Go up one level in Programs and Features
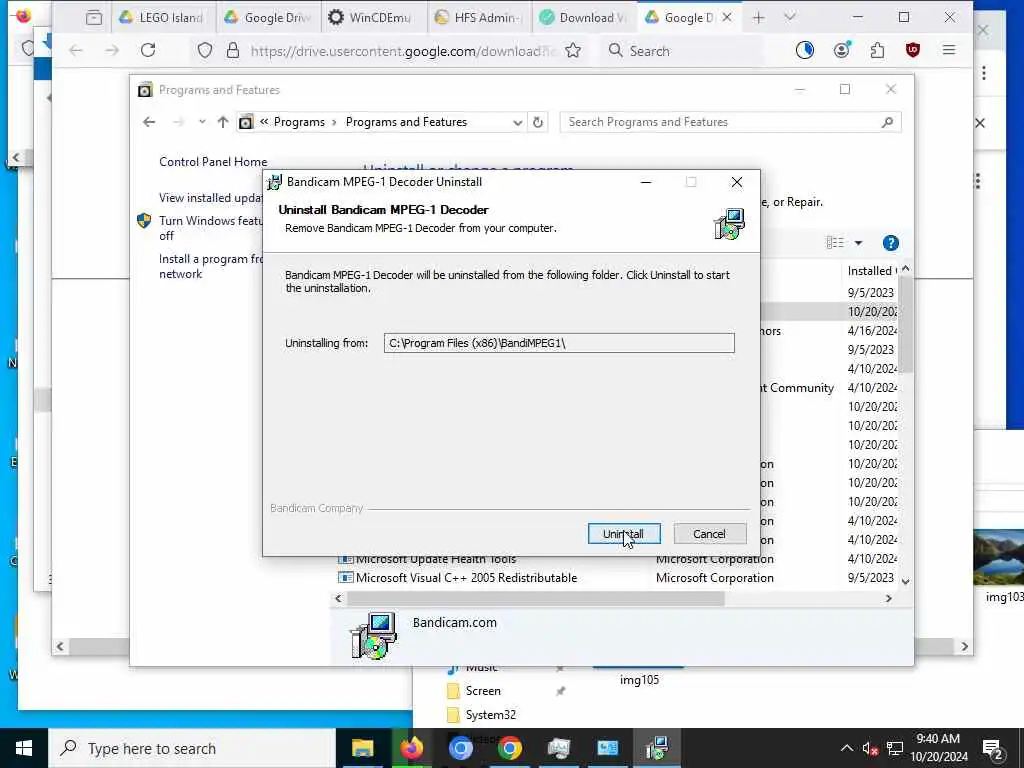This screenshot has height=768, width=1024. point(223,122)
